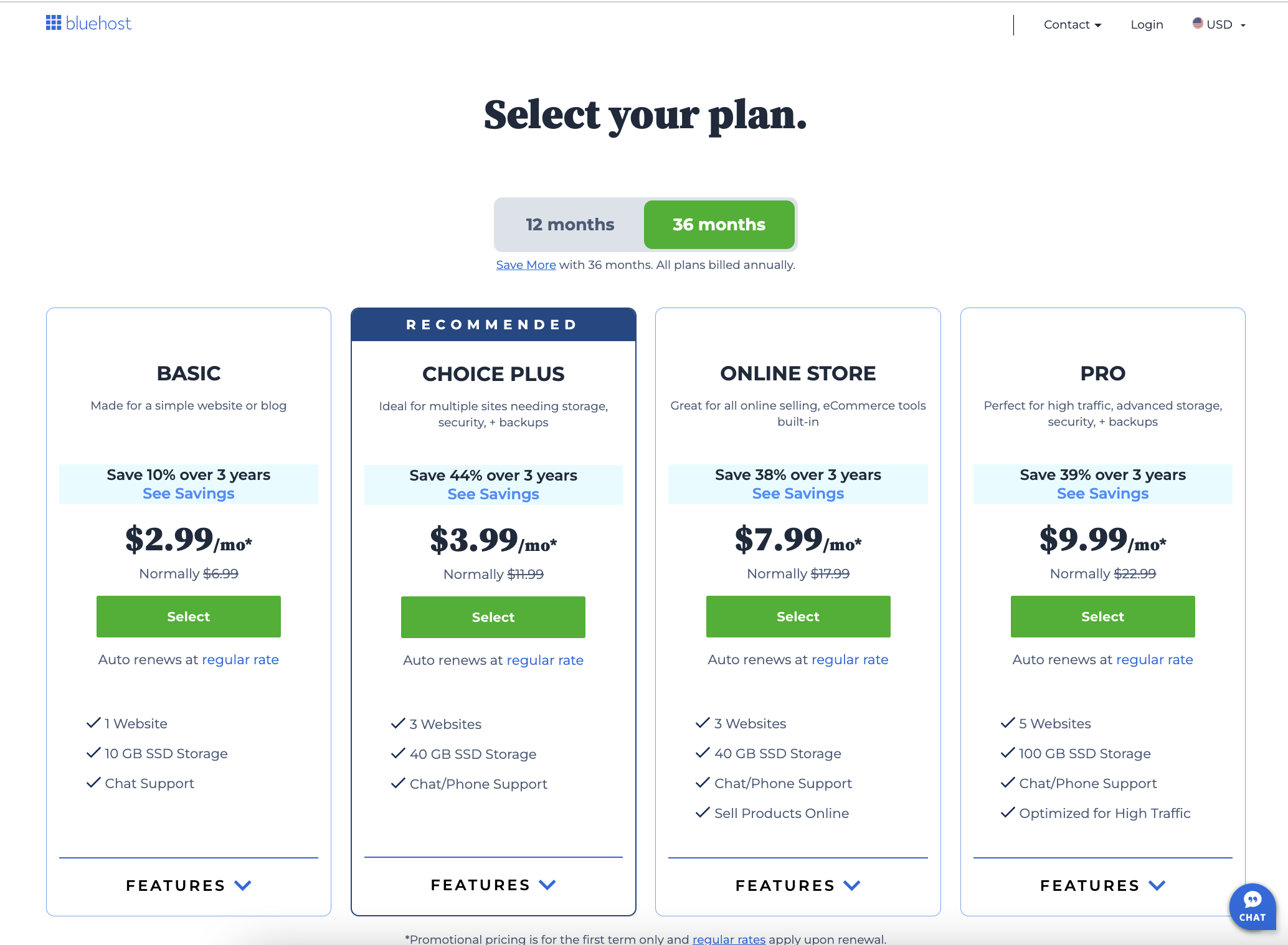Expand Features for the Basic plan

(x=188, y=885)
